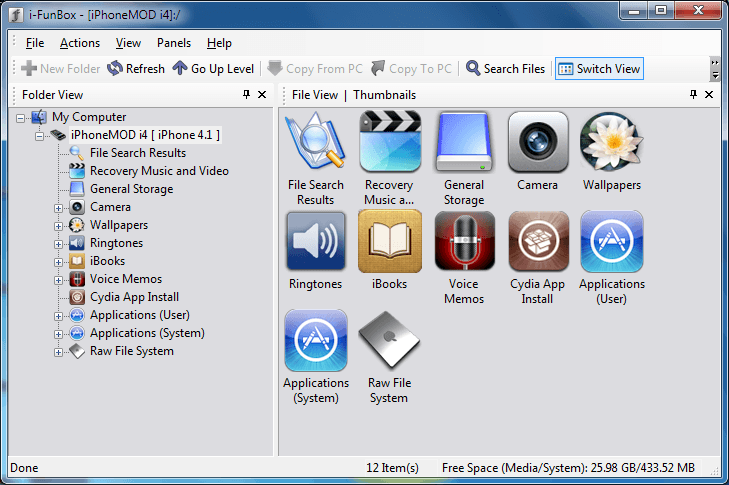Open the General Storage drive icon
This screenshot has height=485, width=729.
(463, 142)
